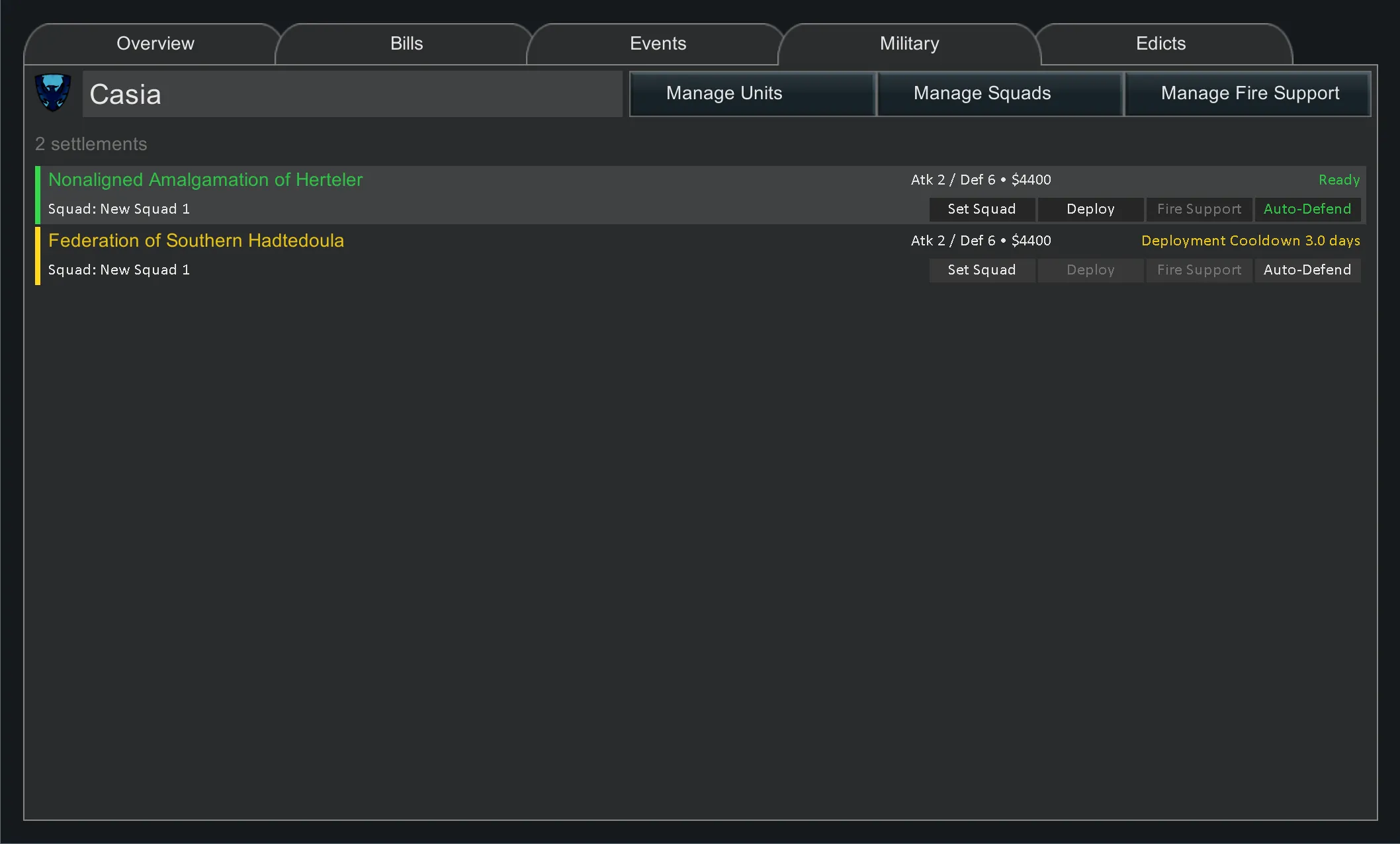Open the Edicts tab
Screen dimensions: 1400x844
(x=1160, y=44)
